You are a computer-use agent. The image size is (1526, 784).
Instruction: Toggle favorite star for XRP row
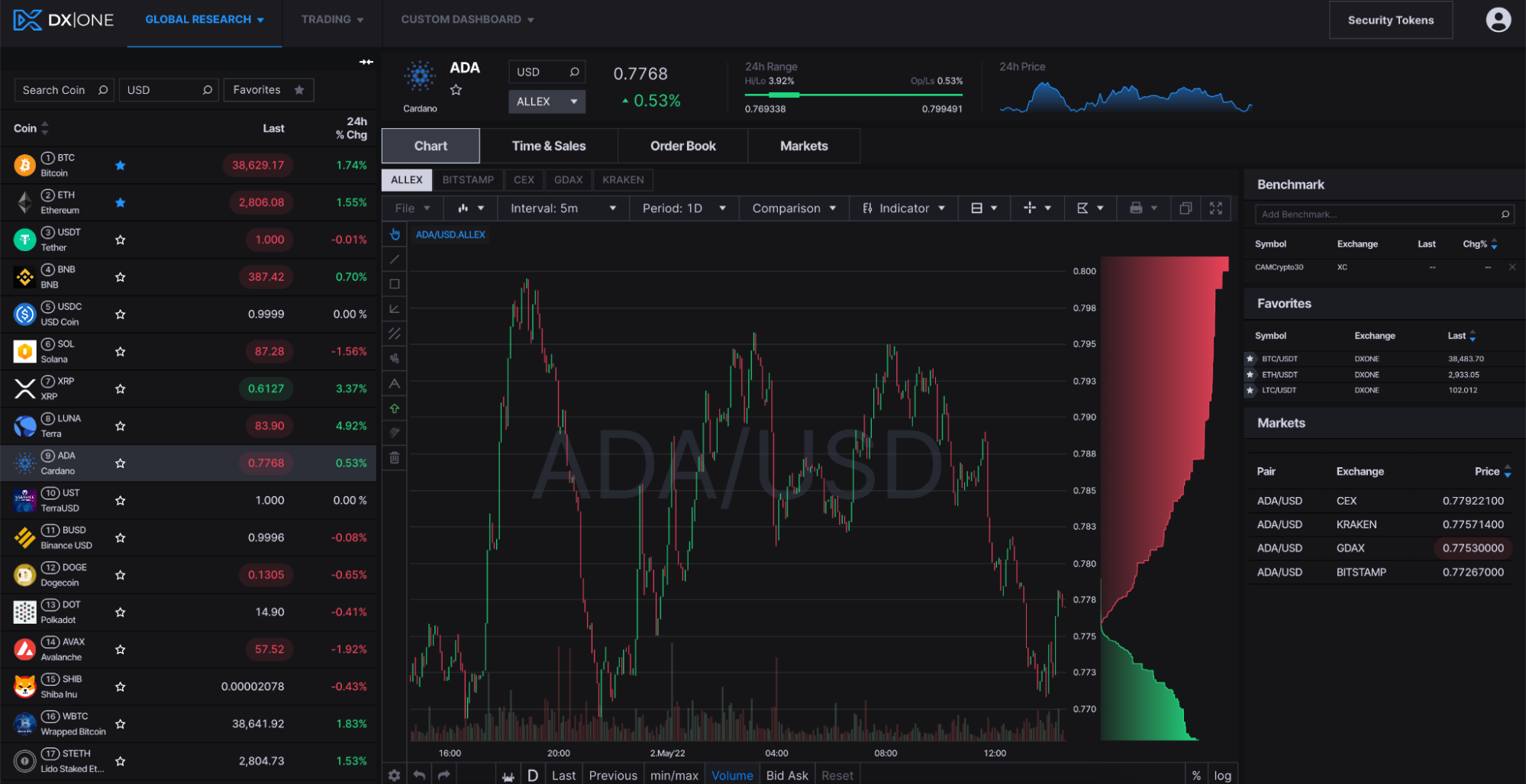coord(120,389)
